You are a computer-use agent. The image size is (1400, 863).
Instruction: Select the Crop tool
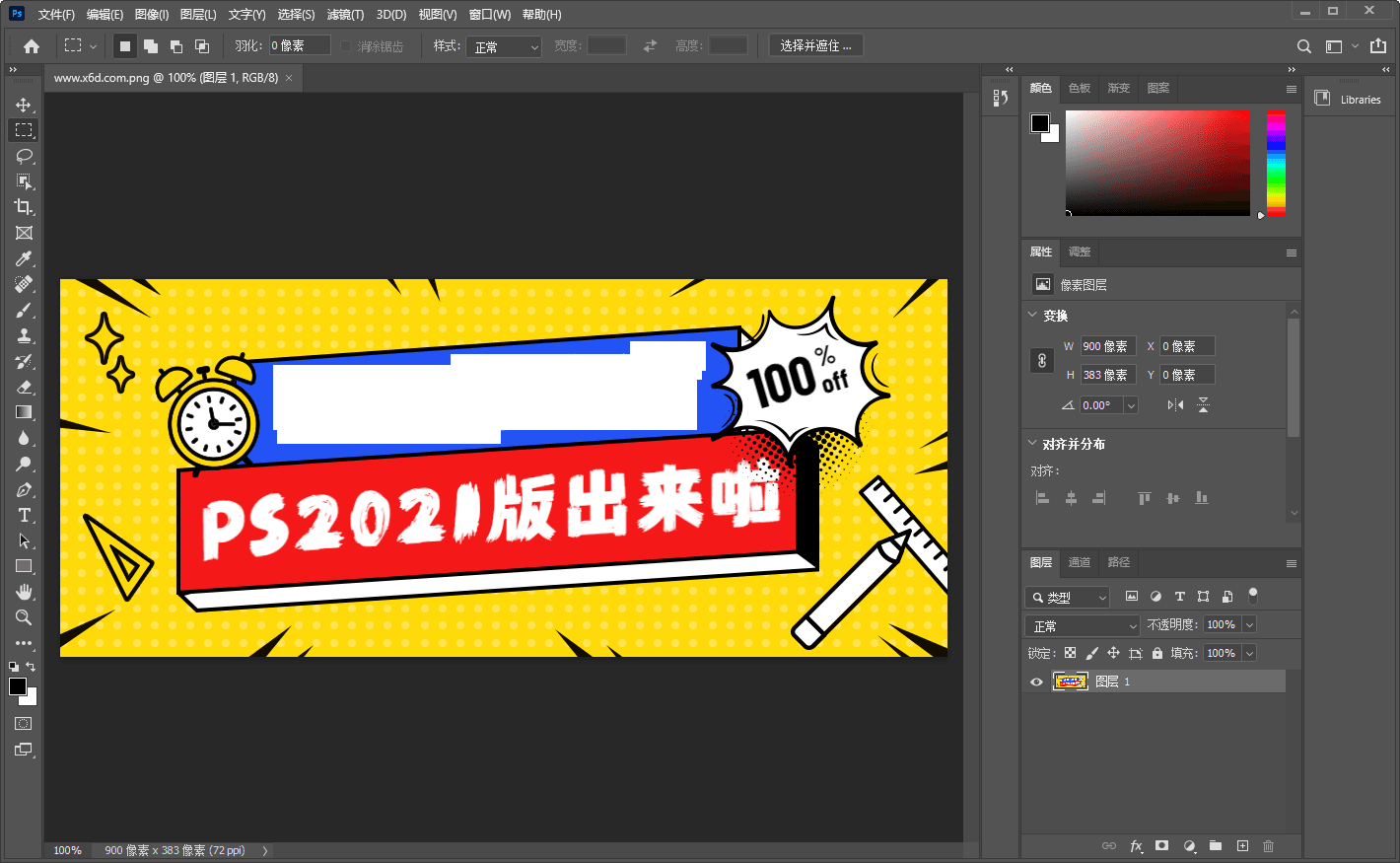click(x=24, y=207)
